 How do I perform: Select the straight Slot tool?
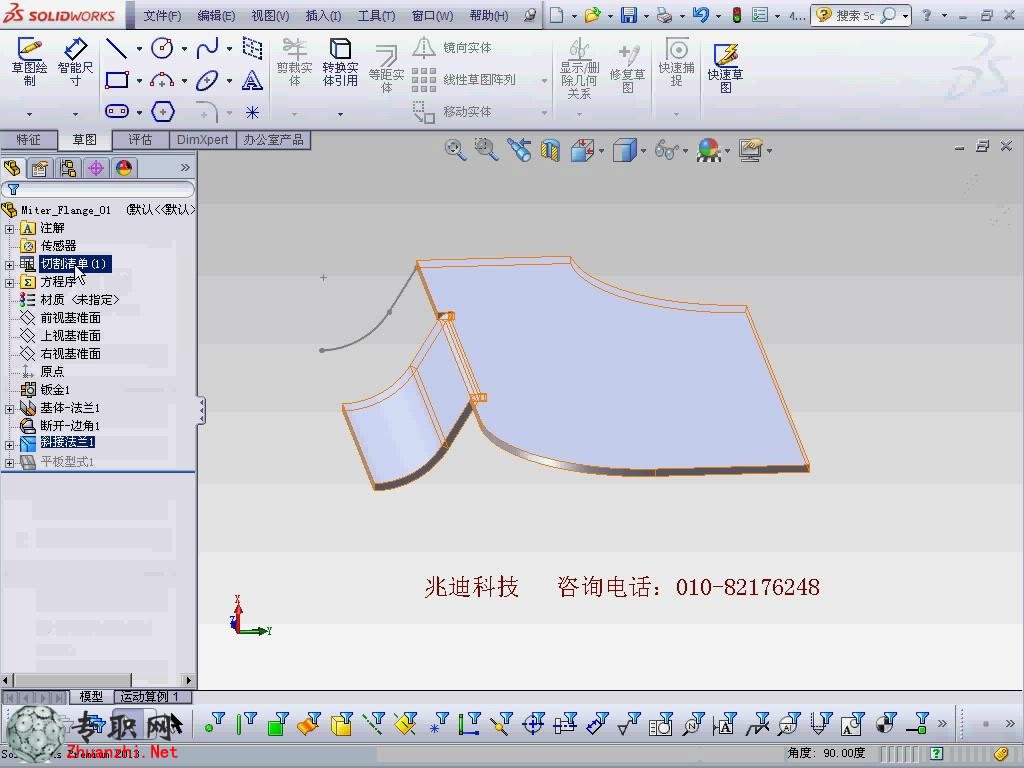[116, 112]
